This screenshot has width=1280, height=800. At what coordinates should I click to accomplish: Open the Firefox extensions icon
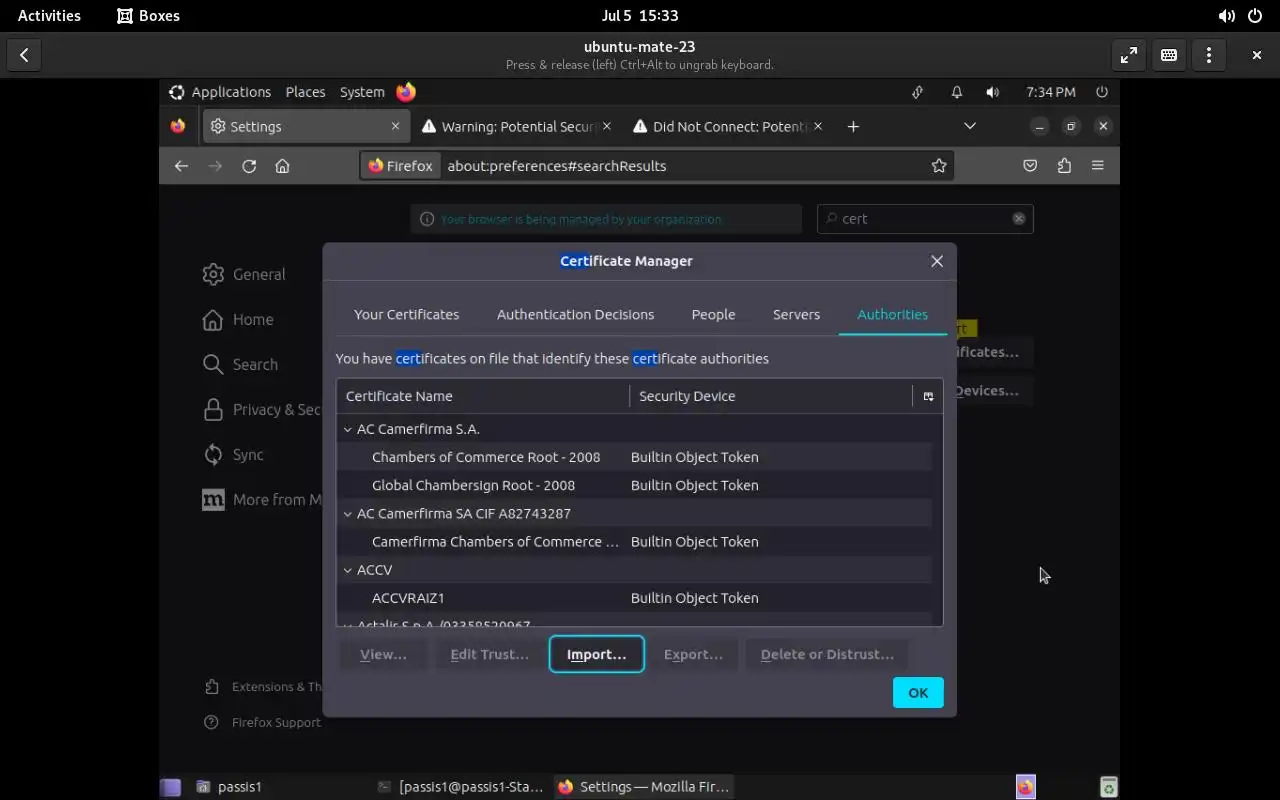(x=1064, y=166)
